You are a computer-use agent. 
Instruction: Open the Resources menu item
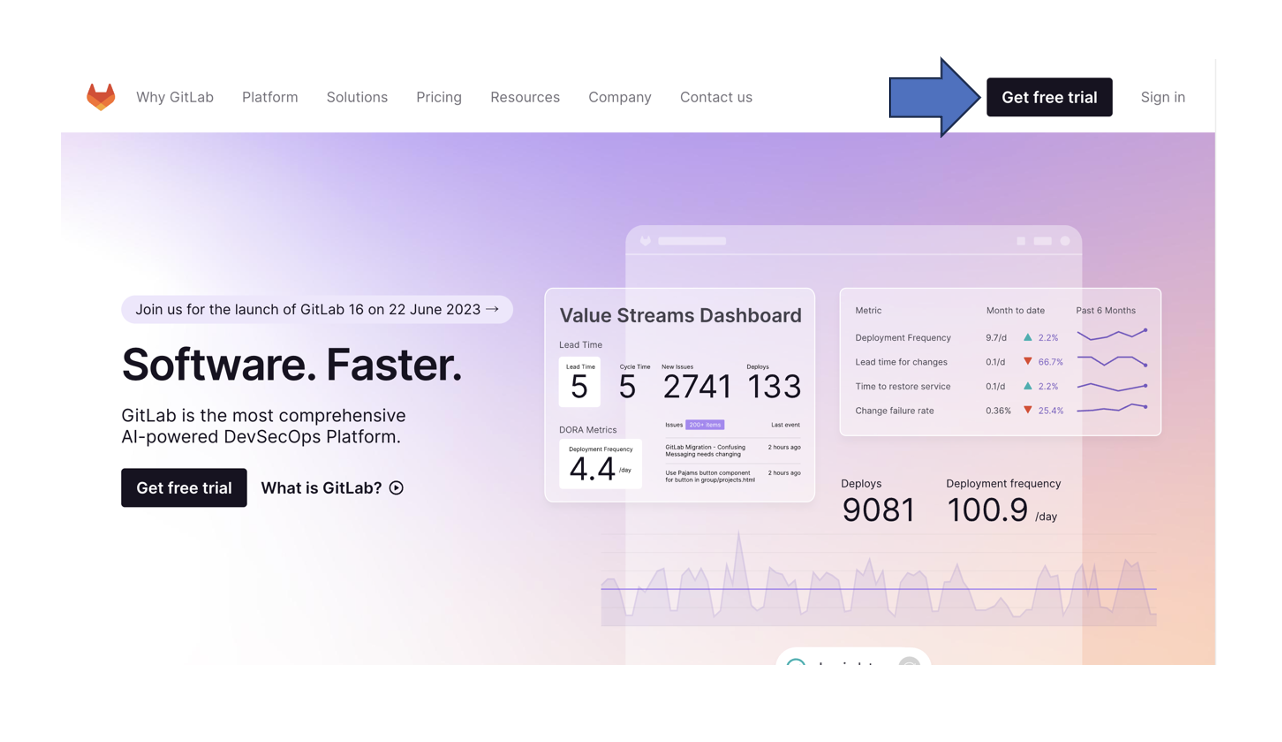coord(525,97)
